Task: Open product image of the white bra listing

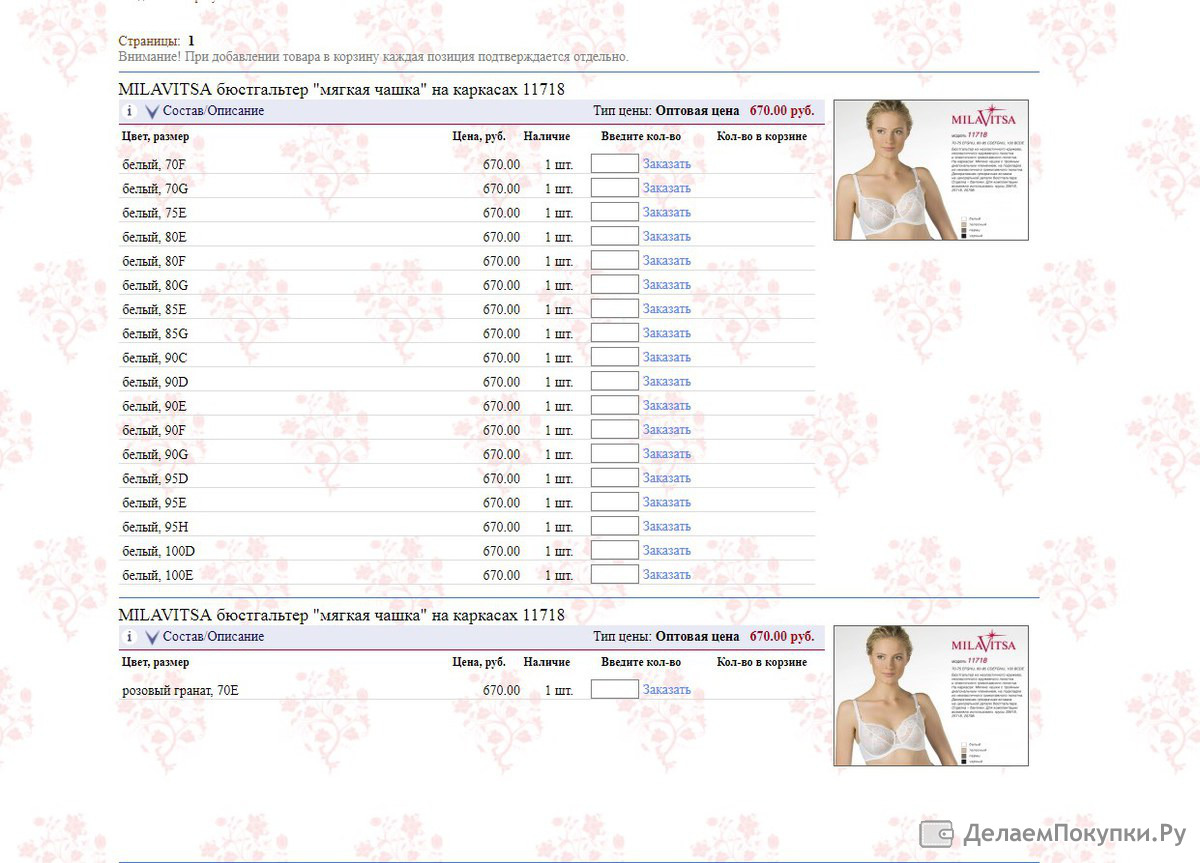Action: point(931,170)
